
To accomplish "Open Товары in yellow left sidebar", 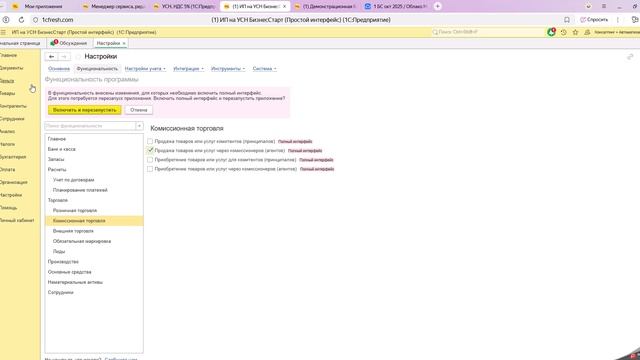I will pyautogui.click(x=7, y=93).
